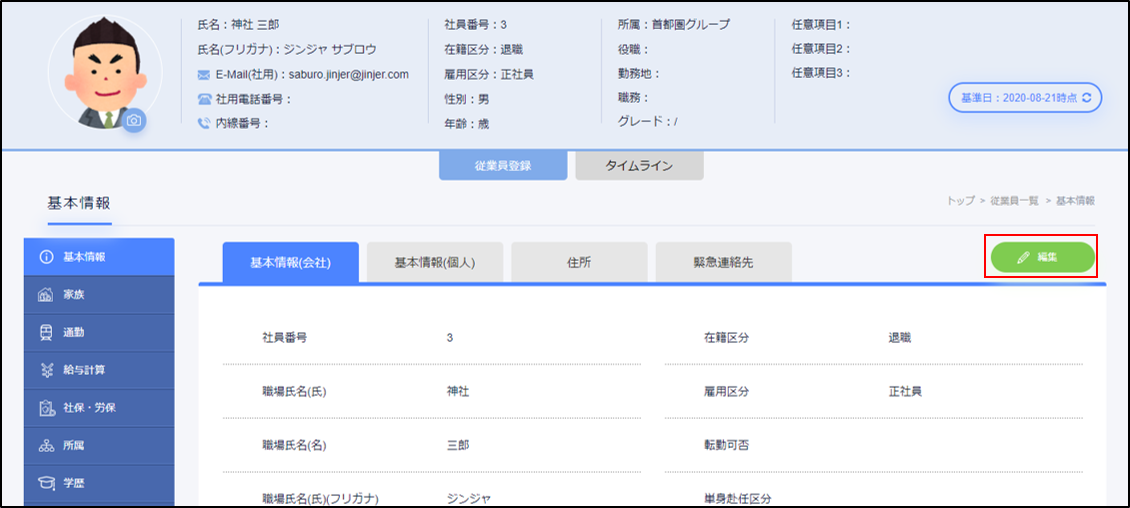Image resolution: width=1130 pixels, height=508 pixels.
Task: Switch to the タイムライン tab
Action: coord(639,166)
